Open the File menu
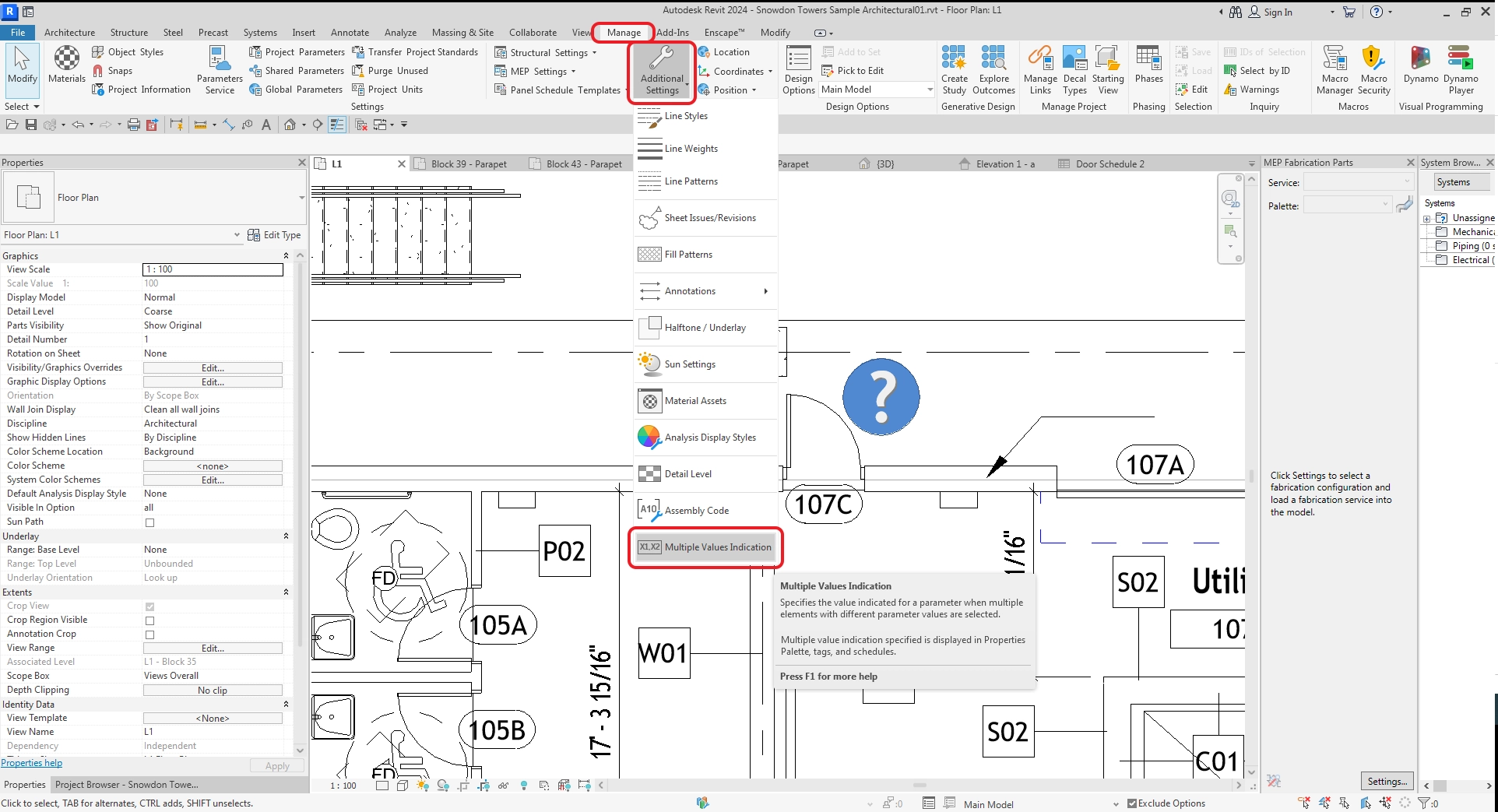Viewport: 1498px width, 812px height. [18, 33]
